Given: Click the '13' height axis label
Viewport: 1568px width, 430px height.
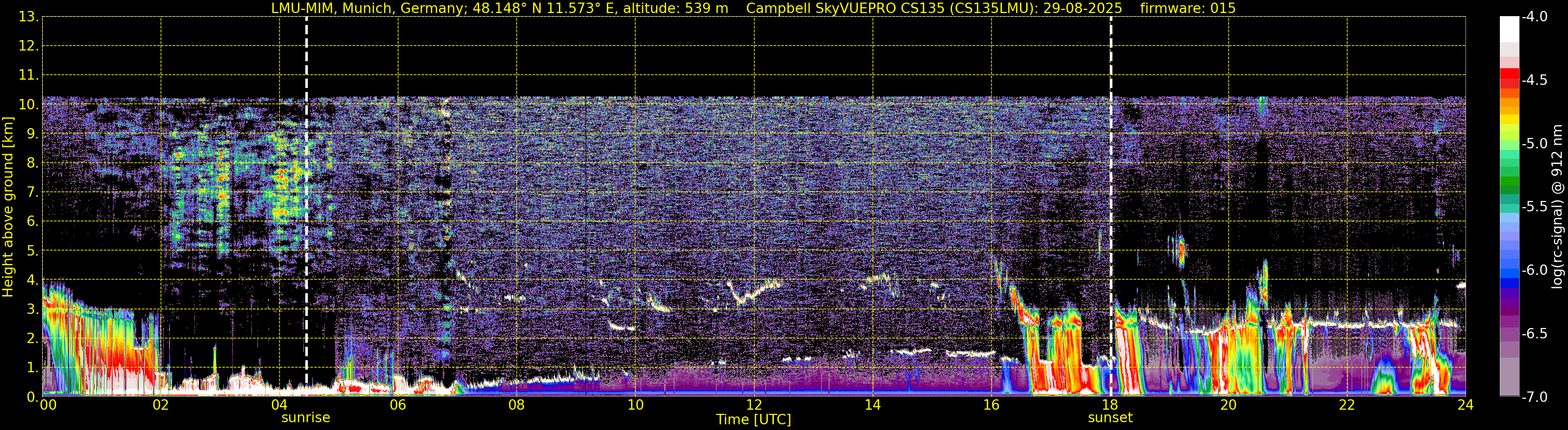Looking at the screenshot, I should (28, 17).
